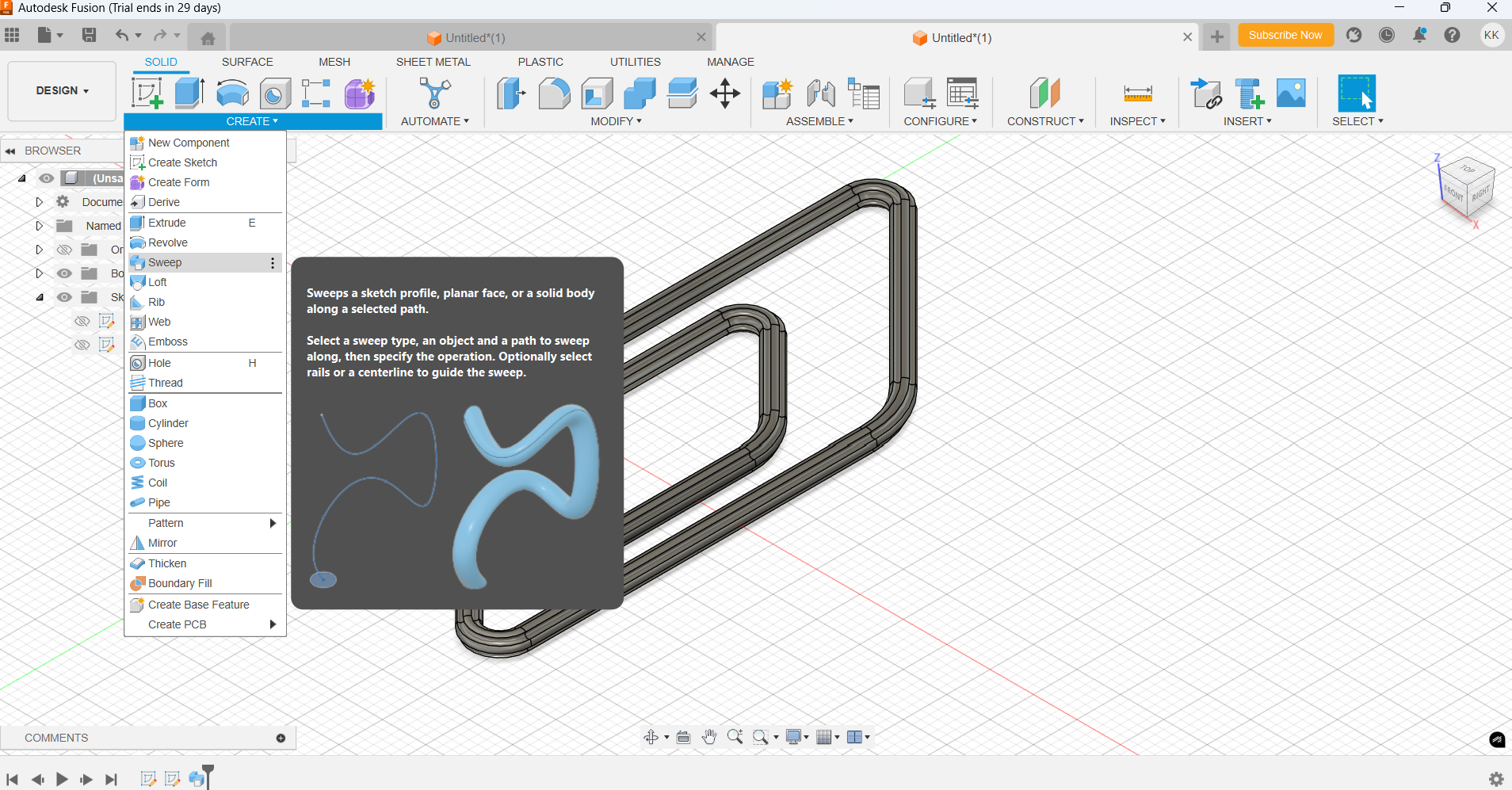
Task: Jump to timeline beginning
Action: pos(12,780)
